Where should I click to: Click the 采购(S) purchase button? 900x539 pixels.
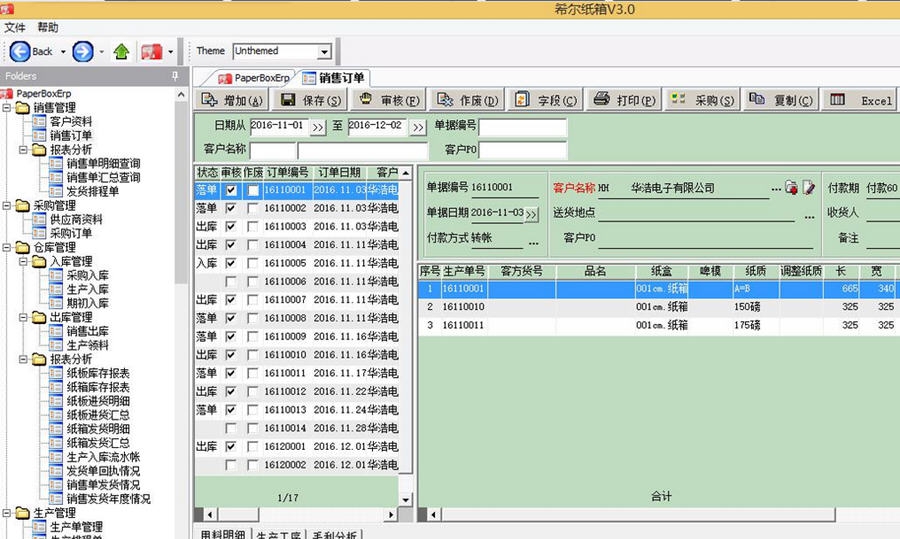tap(702, 100)
